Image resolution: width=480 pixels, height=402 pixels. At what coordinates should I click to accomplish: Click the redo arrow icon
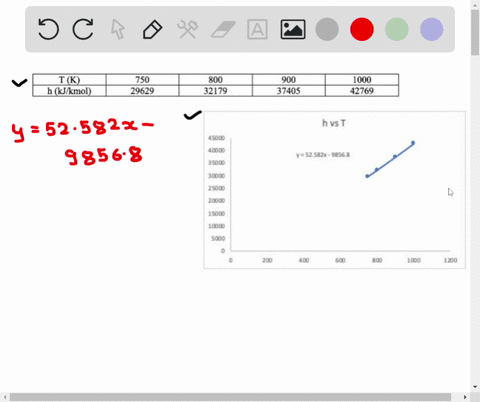(83, 29)
